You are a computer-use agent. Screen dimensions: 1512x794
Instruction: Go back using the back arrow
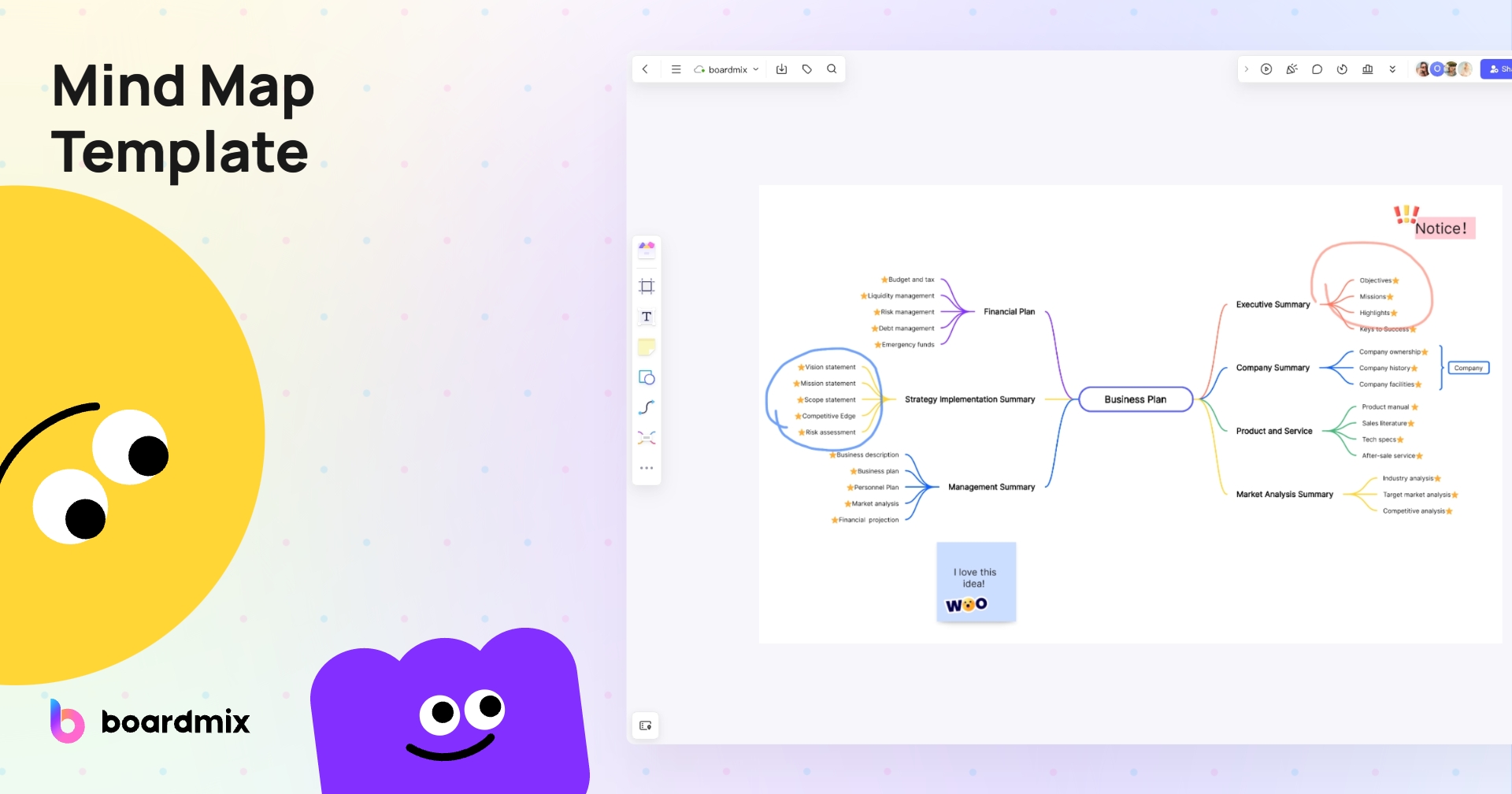645,69
